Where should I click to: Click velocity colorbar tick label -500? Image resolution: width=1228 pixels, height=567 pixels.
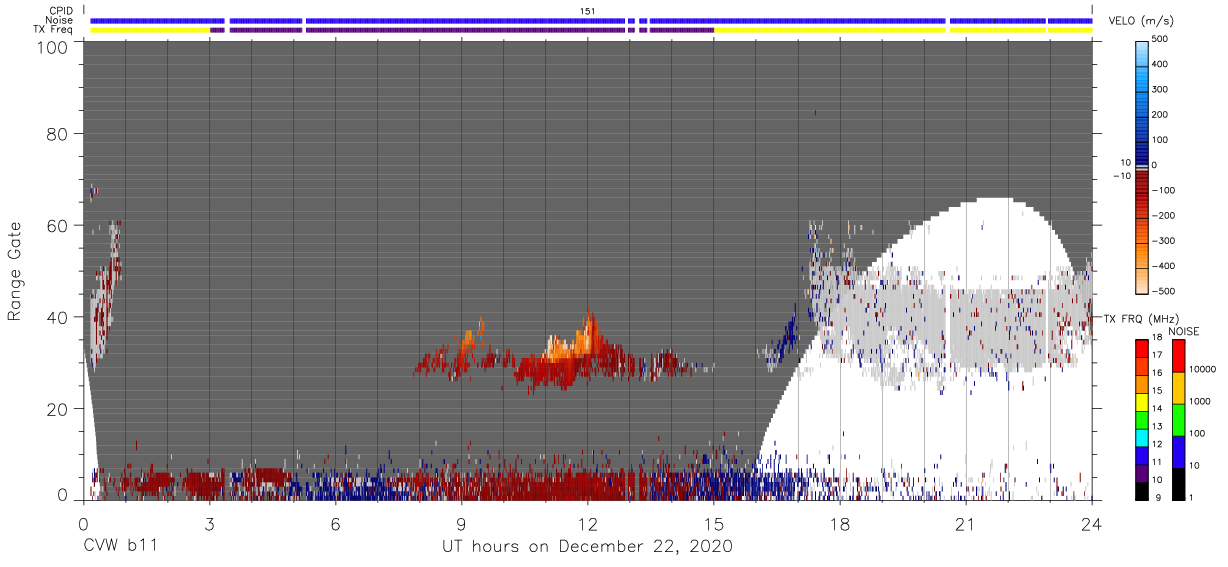pyautogui.click(x=1162, y=292)
